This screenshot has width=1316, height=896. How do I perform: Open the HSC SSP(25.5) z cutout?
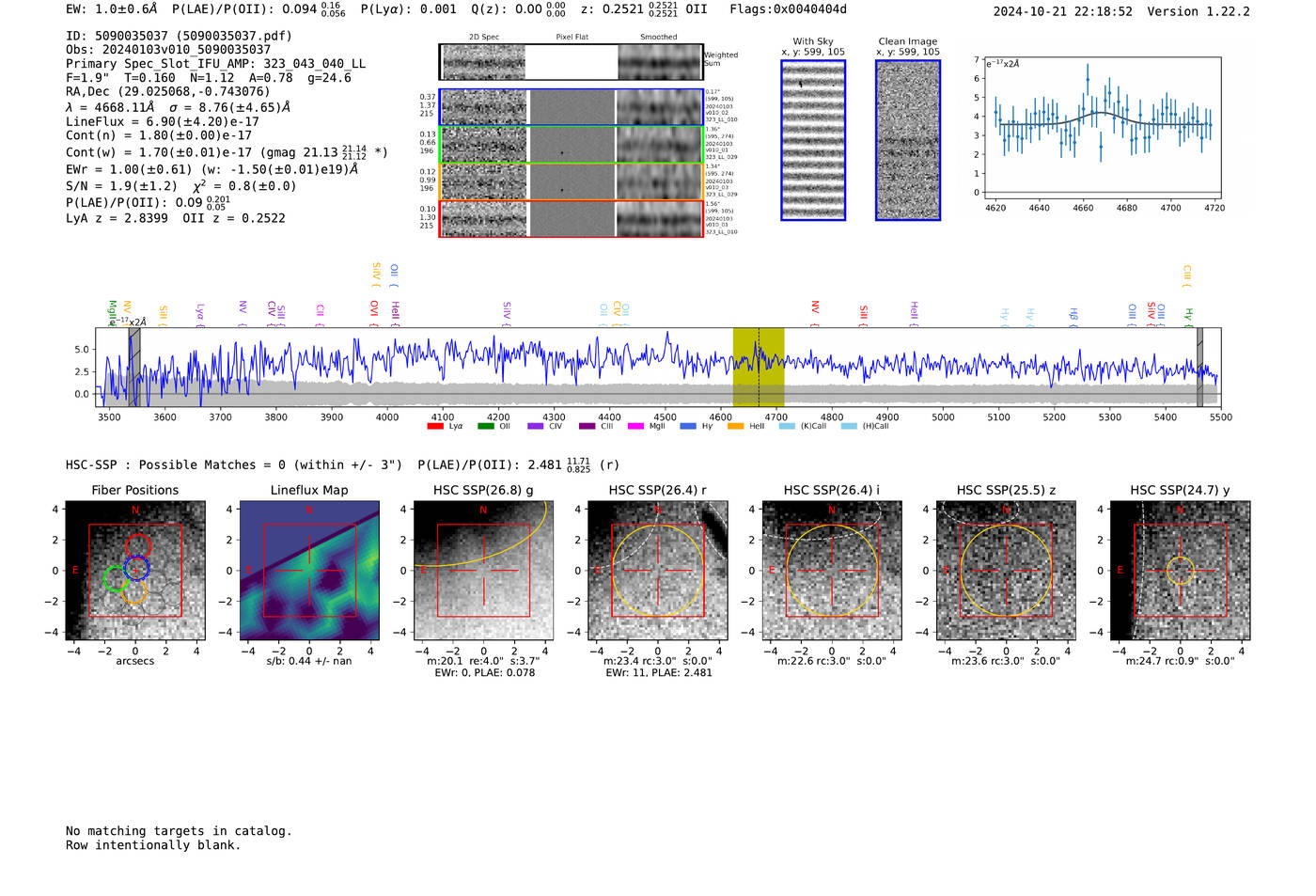coord(1006,571)
